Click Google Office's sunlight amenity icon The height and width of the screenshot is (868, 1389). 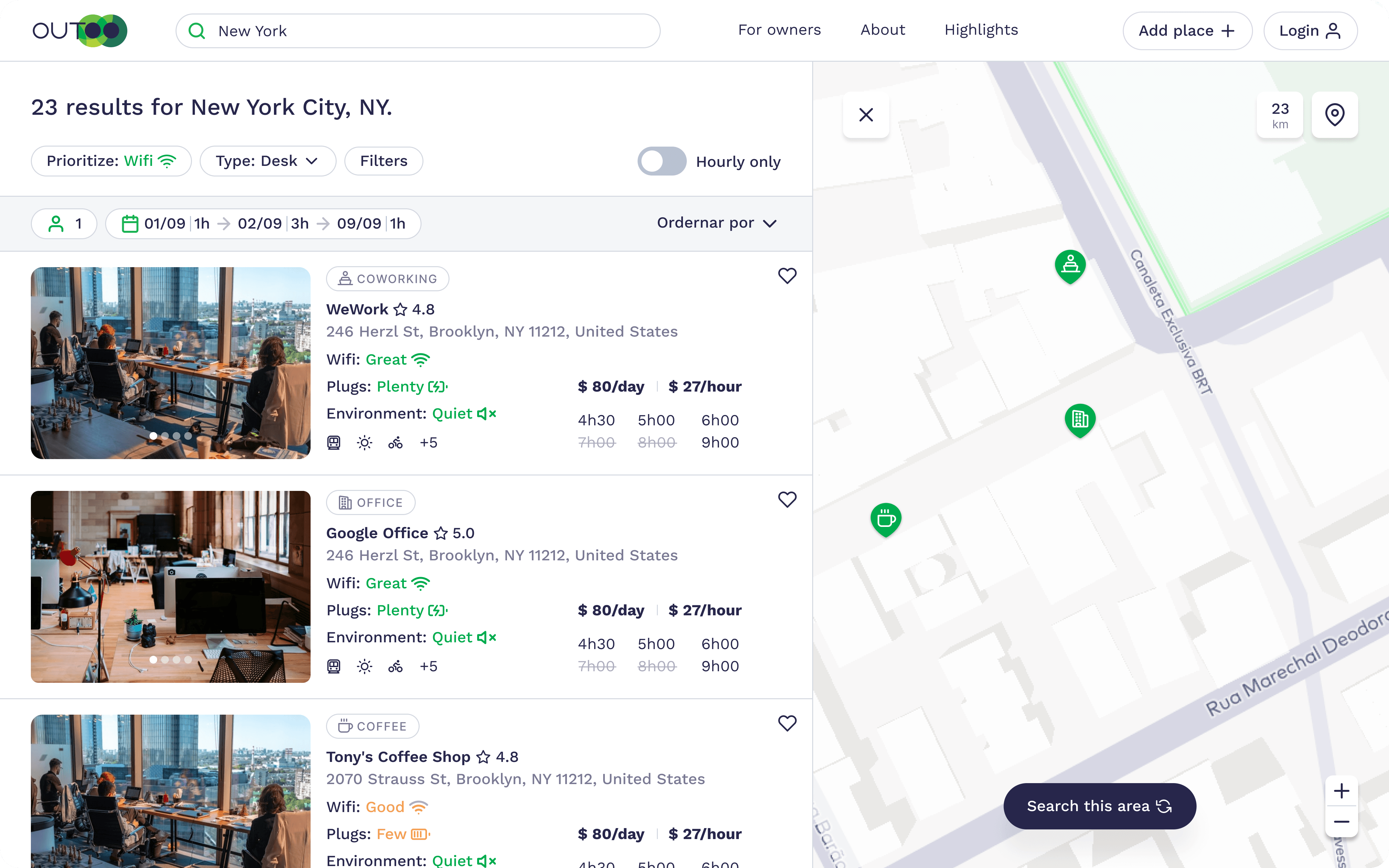(x=365, y=666)
